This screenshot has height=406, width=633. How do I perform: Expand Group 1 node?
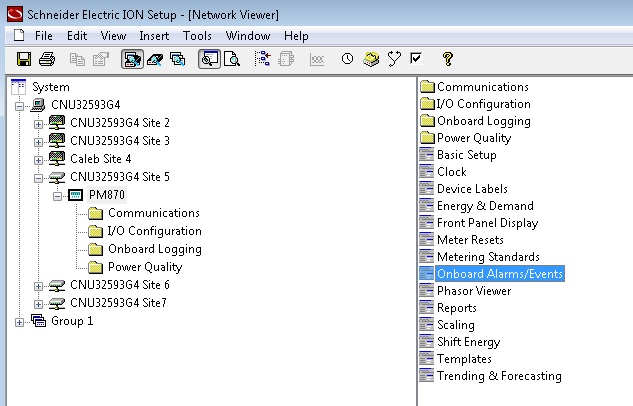point(19,322)
